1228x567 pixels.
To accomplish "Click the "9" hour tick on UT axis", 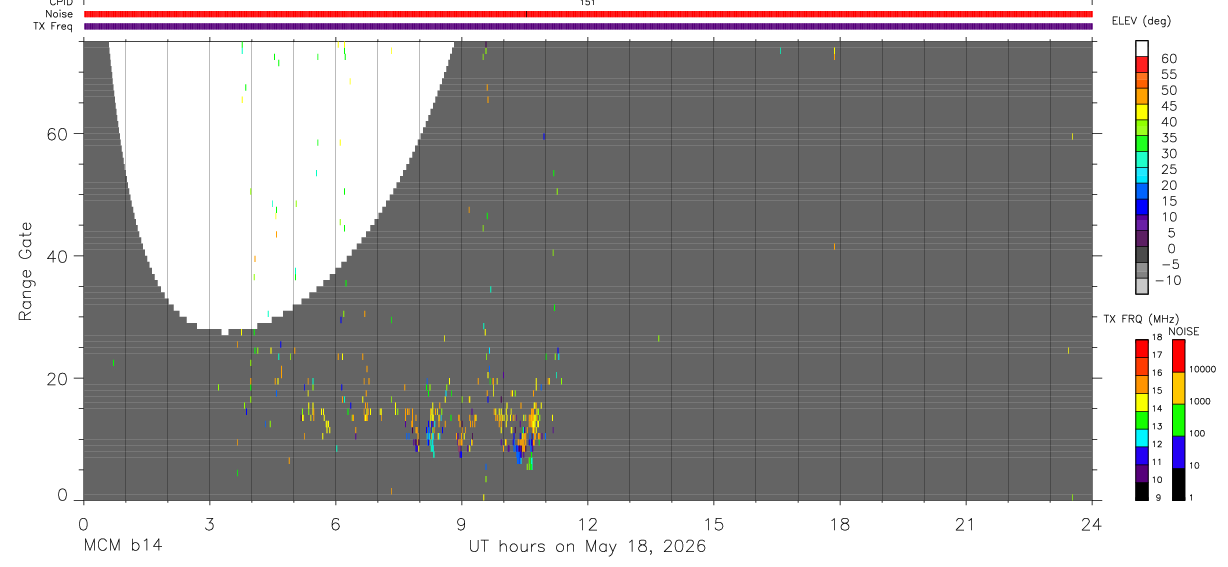I will [461, 524].
